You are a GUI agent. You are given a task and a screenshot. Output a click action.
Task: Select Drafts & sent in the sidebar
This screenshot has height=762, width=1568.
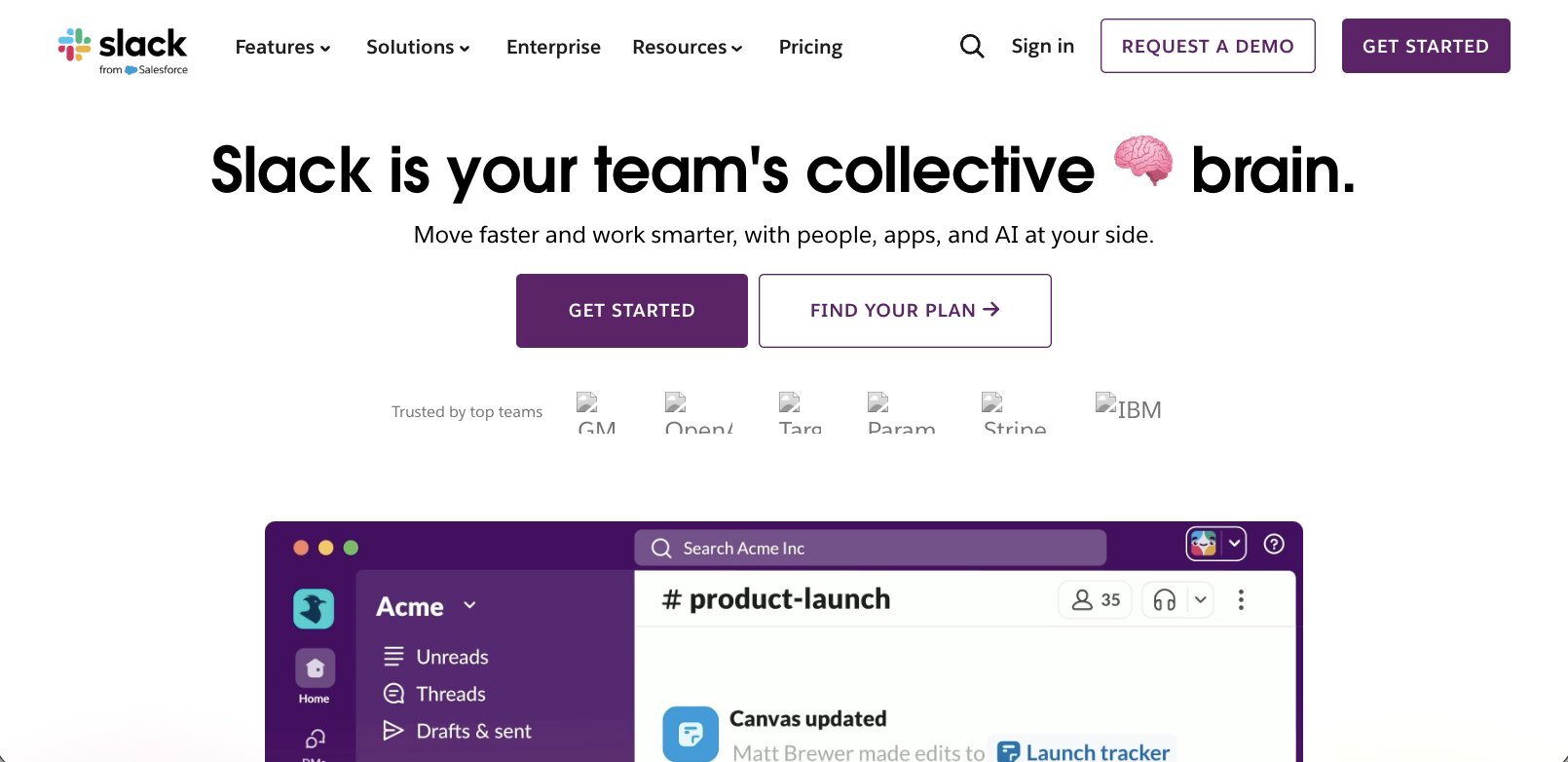coord(473,731)
